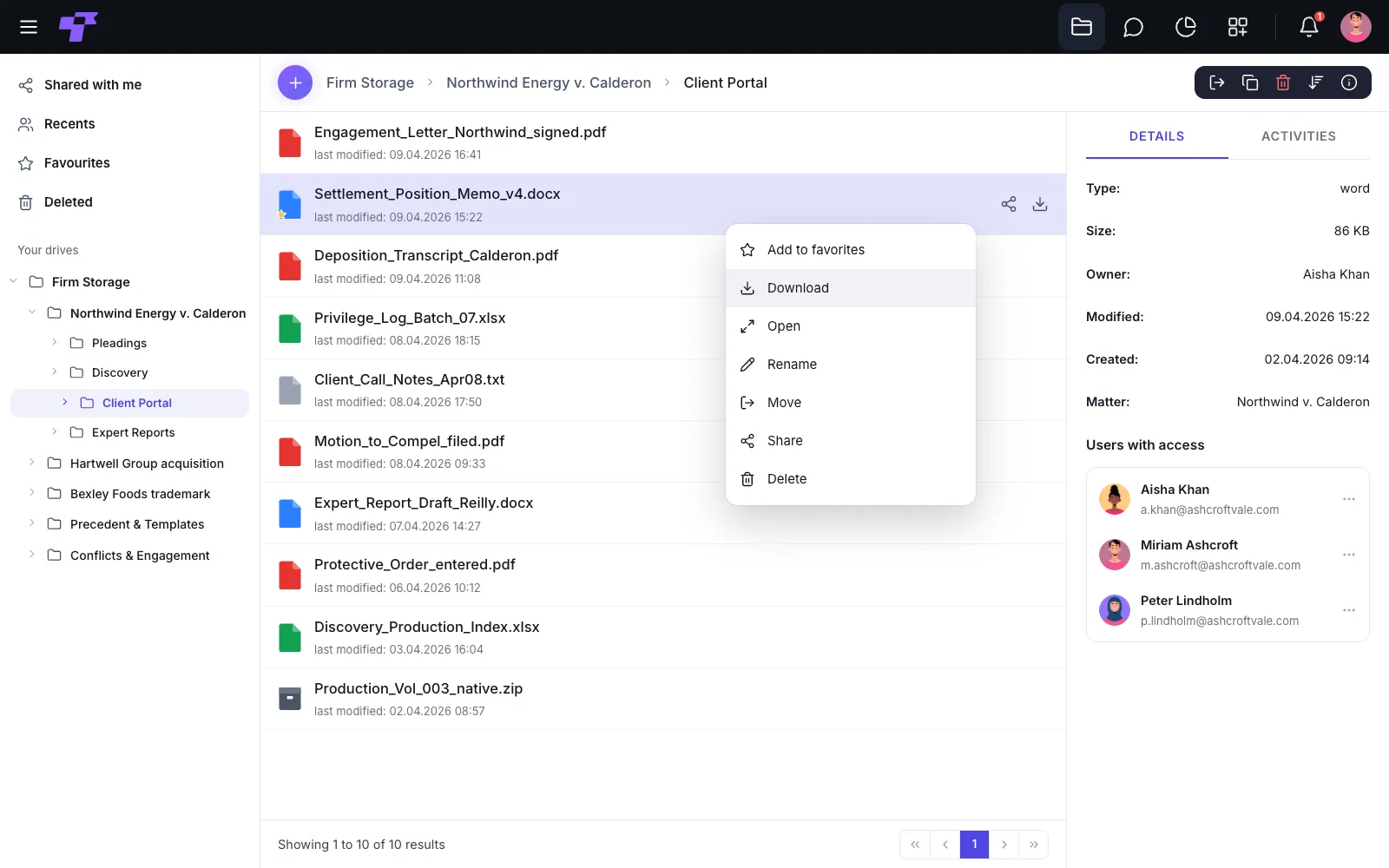
Task: Expand the Pleadings folder
Action: 55,343
